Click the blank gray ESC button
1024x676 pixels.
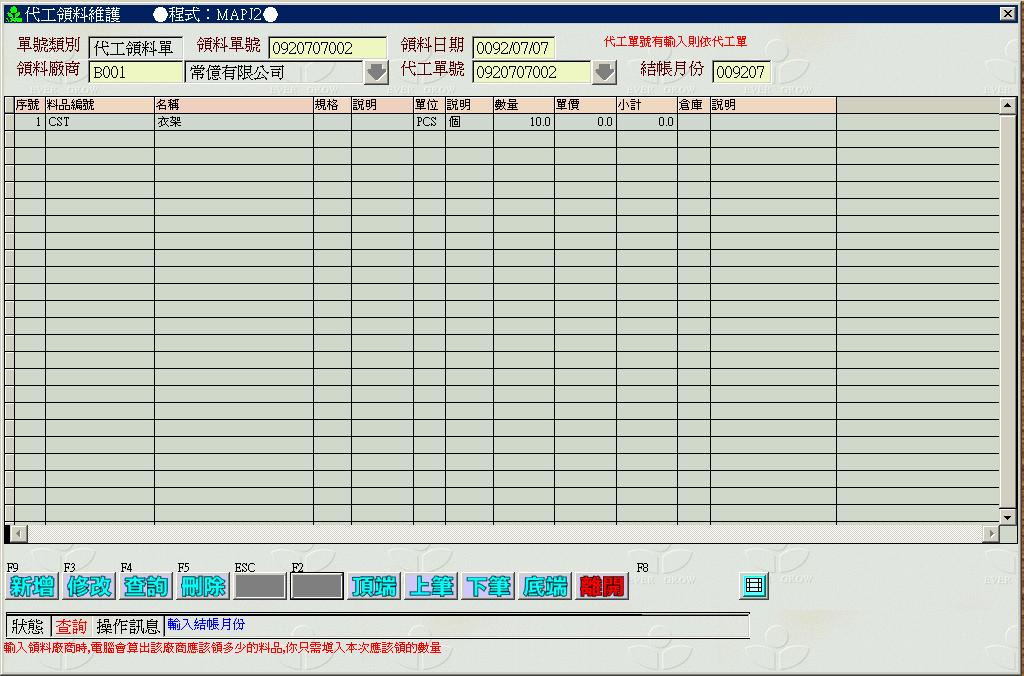click(260, 587)
